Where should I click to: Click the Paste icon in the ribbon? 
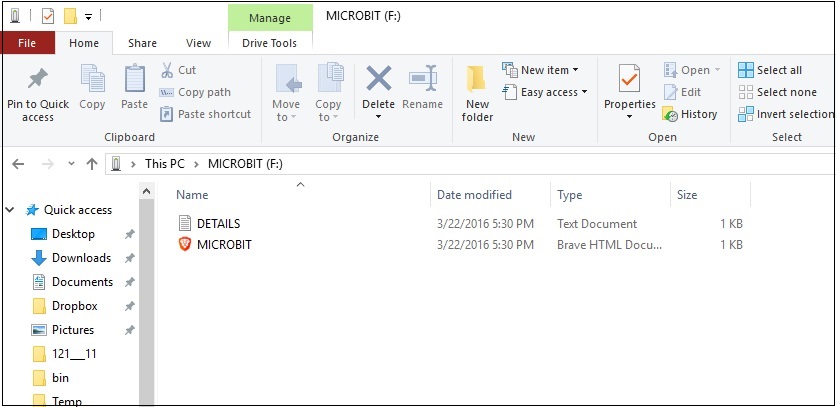pyautogui.click(x=134, y=80)
